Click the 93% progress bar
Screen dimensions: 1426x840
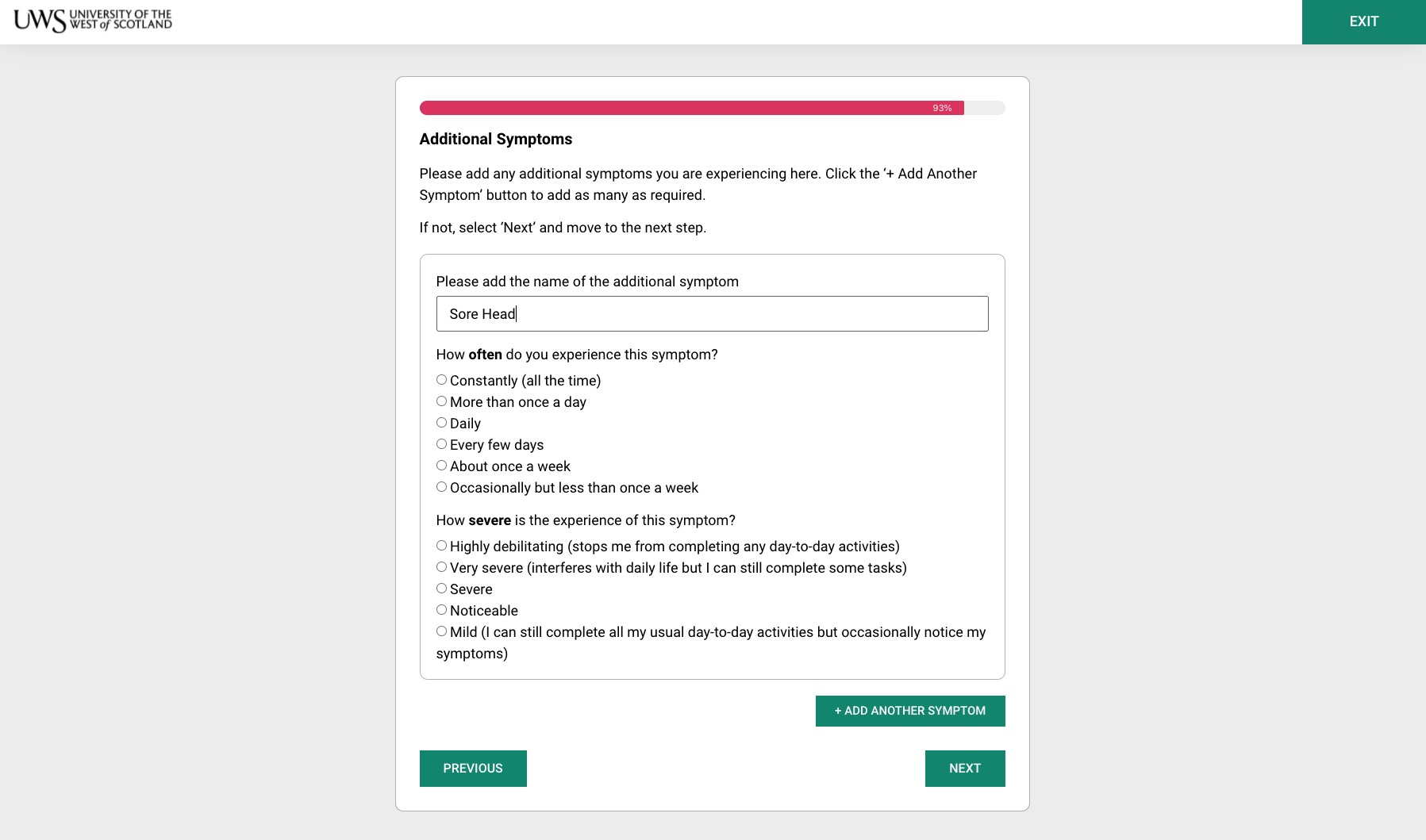pyautogui.click(x=691, y=108)
